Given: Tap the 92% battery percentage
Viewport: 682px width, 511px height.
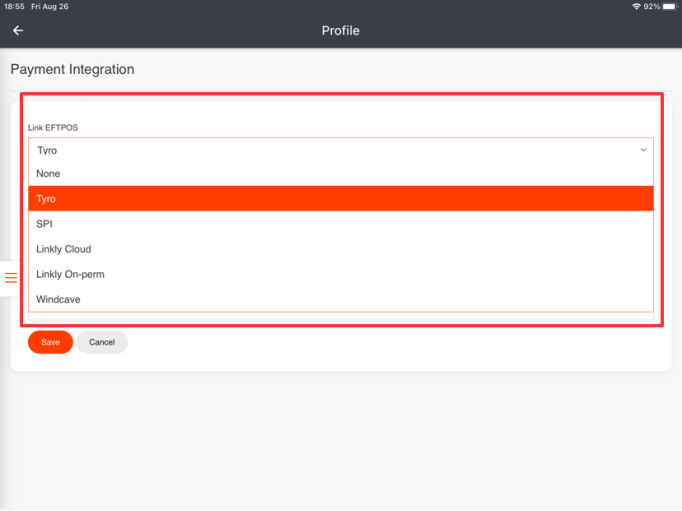Looking at the screenshot, I should (x=652, y=6).
